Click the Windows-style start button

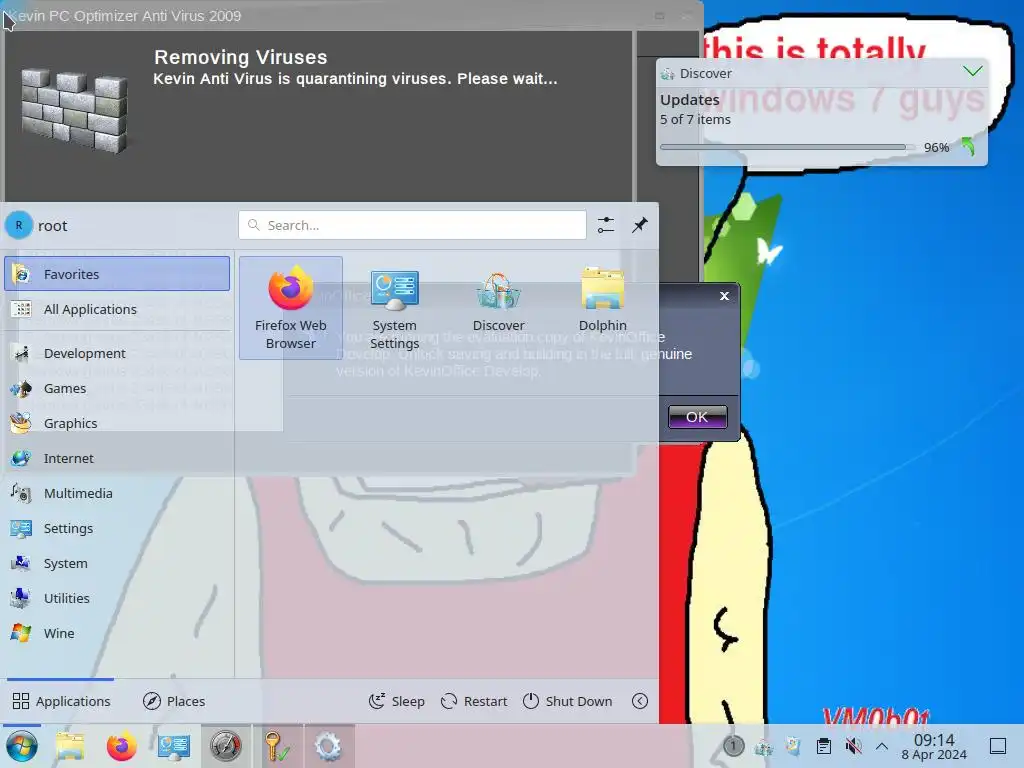(22, 746)
